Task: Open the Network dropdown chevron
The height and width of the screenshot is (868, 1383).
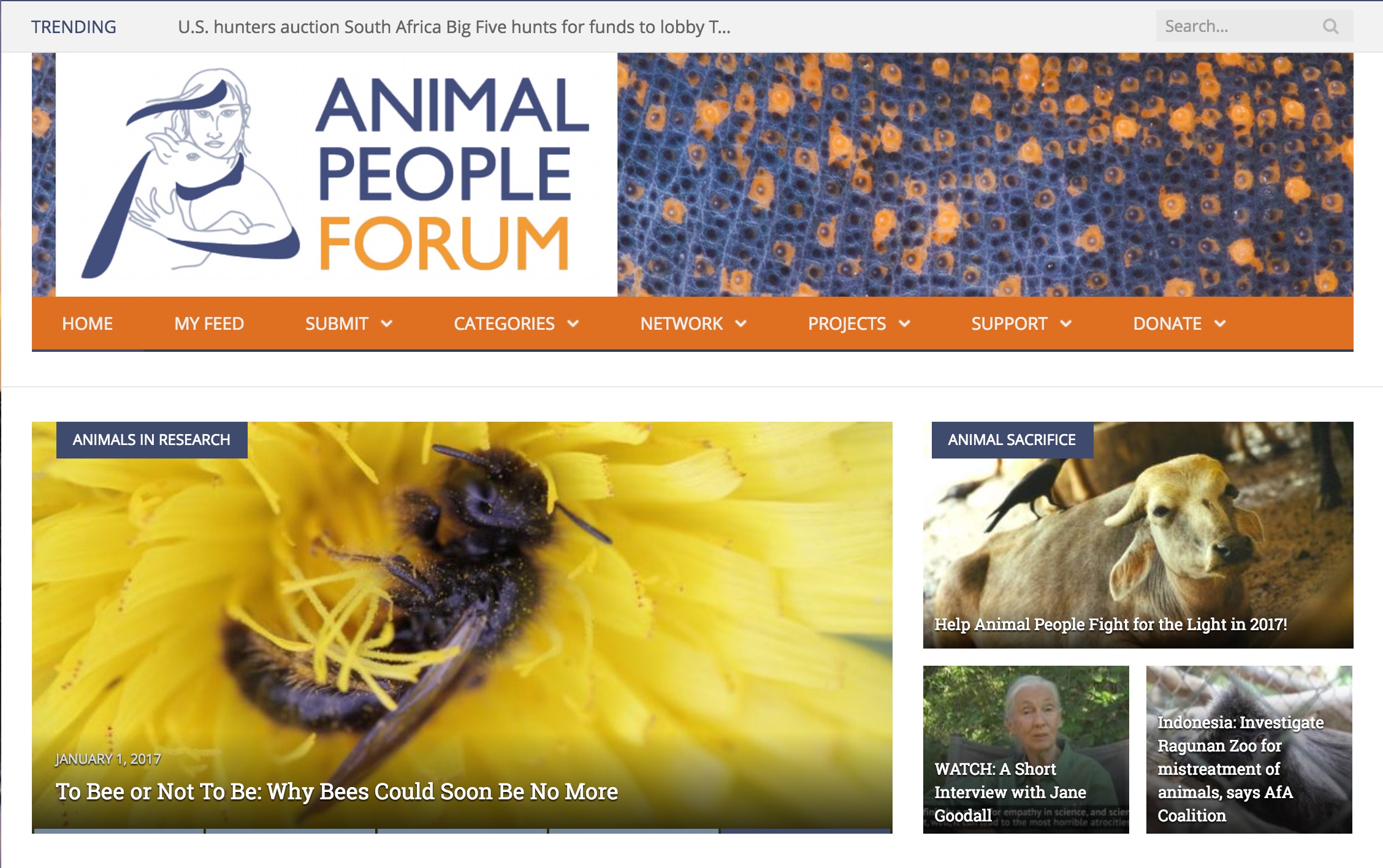Action: 741,324
